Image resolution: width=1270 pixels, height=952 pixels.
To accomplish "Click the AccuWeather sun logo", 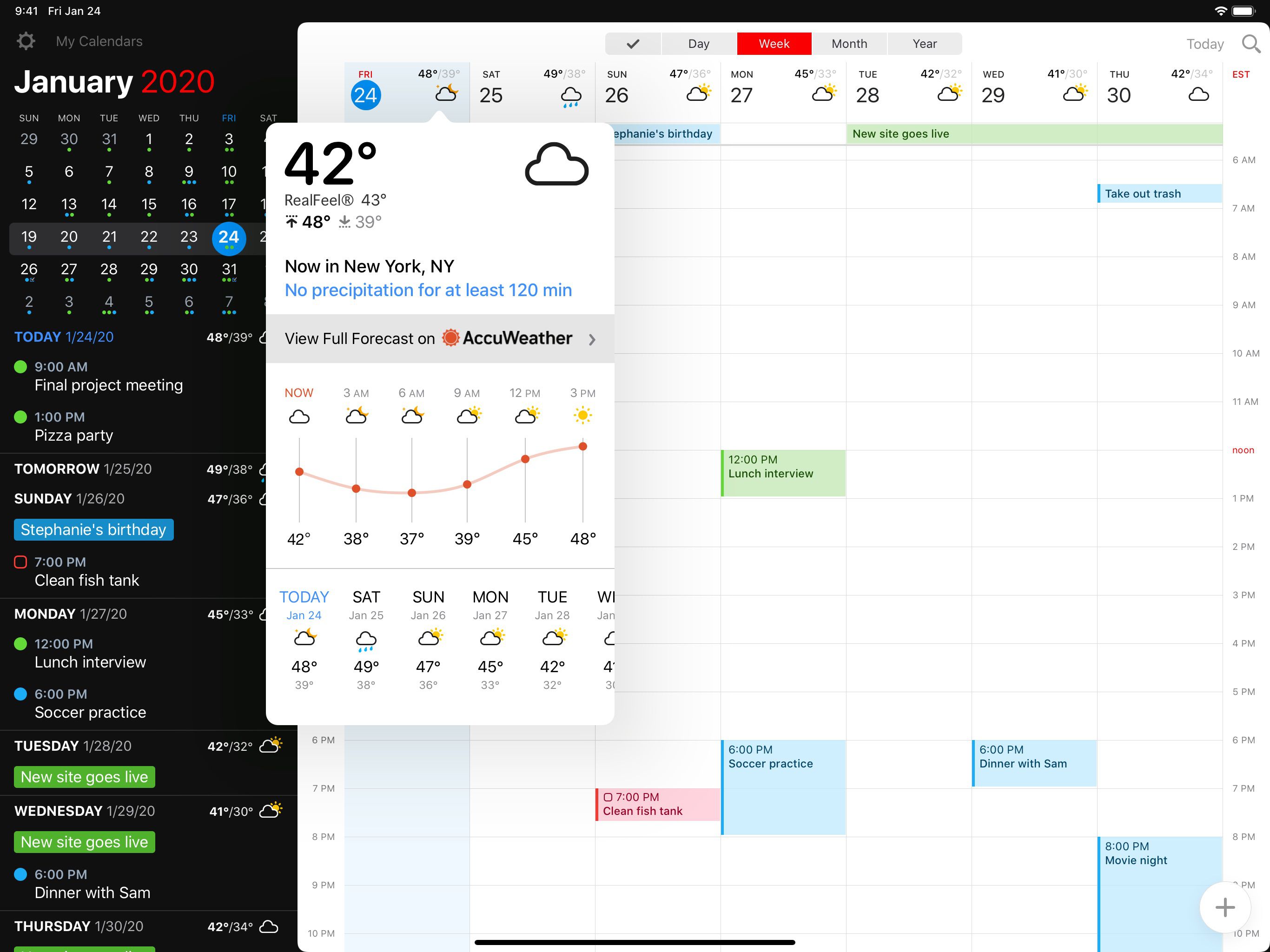I will (451, 338).
